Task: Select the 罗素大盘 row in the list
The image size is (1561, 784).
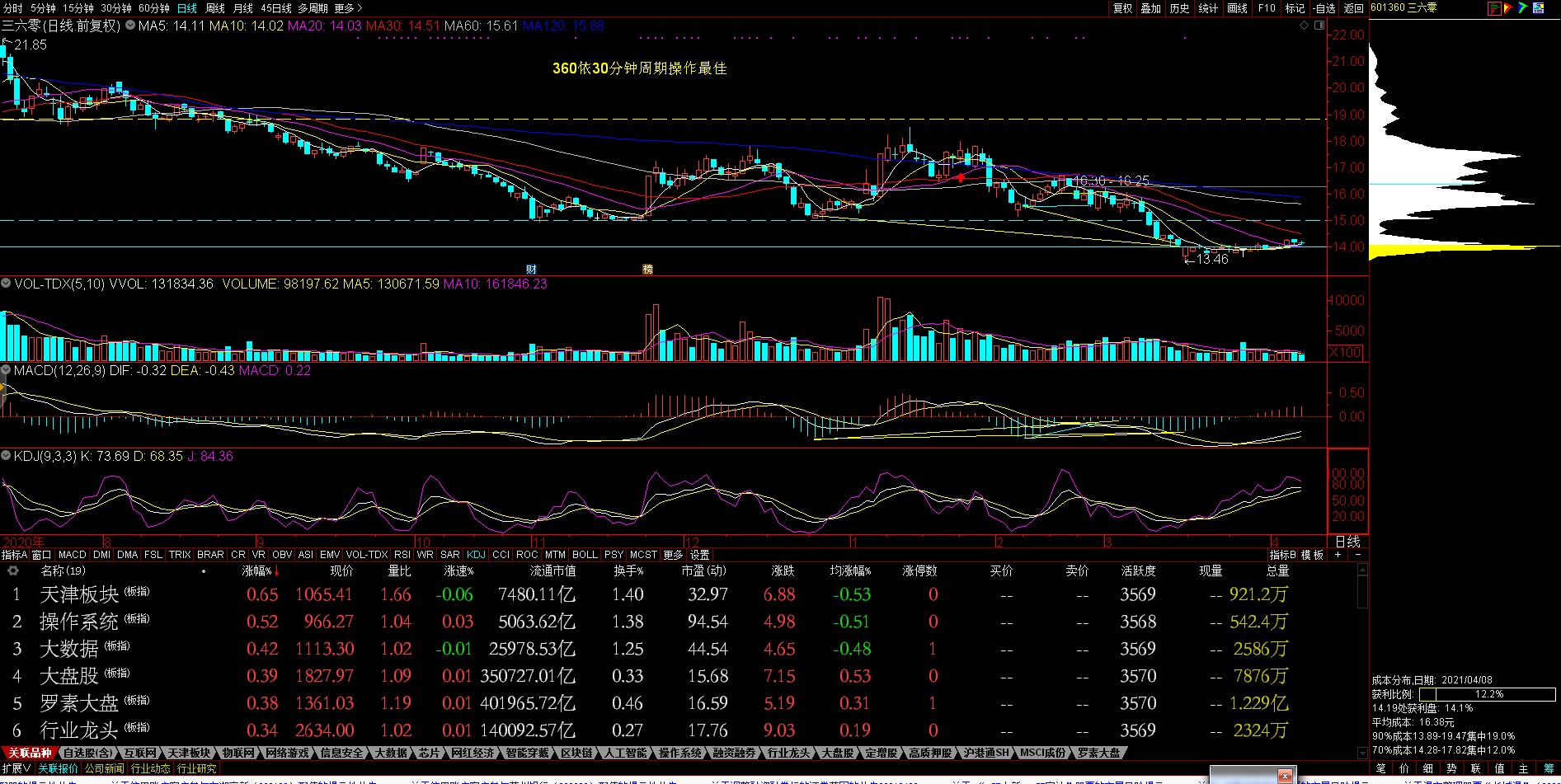Action: click(x=678, y=702)
